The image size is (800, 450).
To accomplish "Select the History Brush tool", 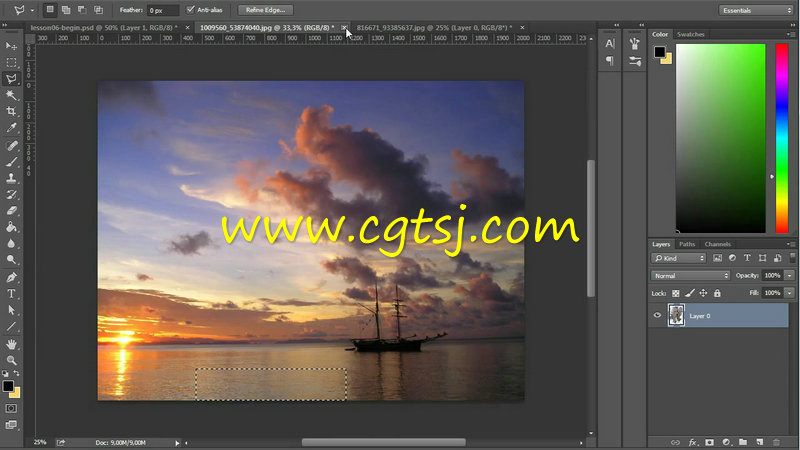I will tap(11, 194).
